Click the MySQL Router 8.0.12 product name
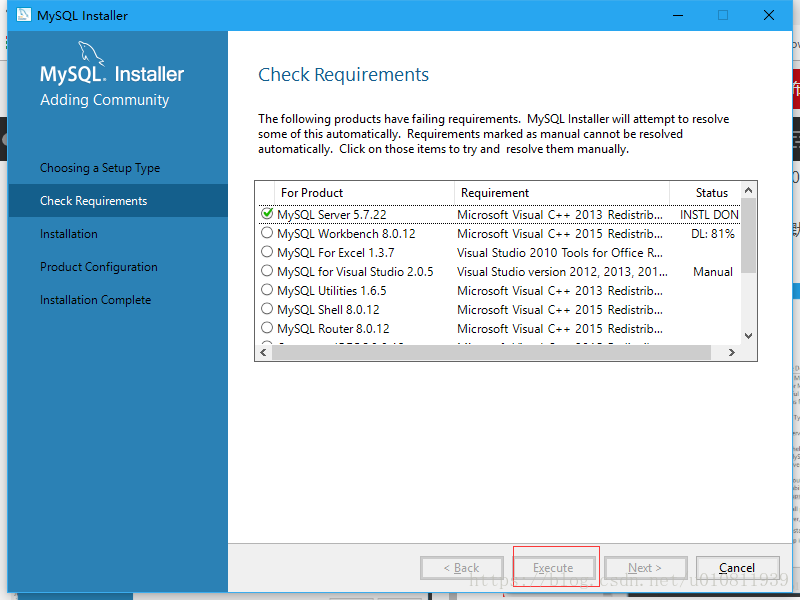800x600 pixels. tap(333, 329)
